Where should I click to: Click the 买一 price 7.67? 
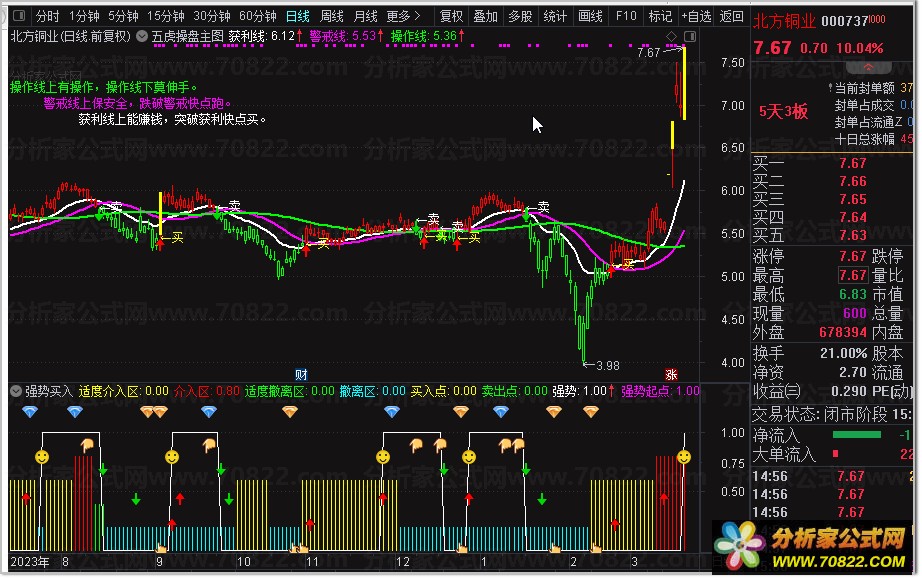(853, 163)
